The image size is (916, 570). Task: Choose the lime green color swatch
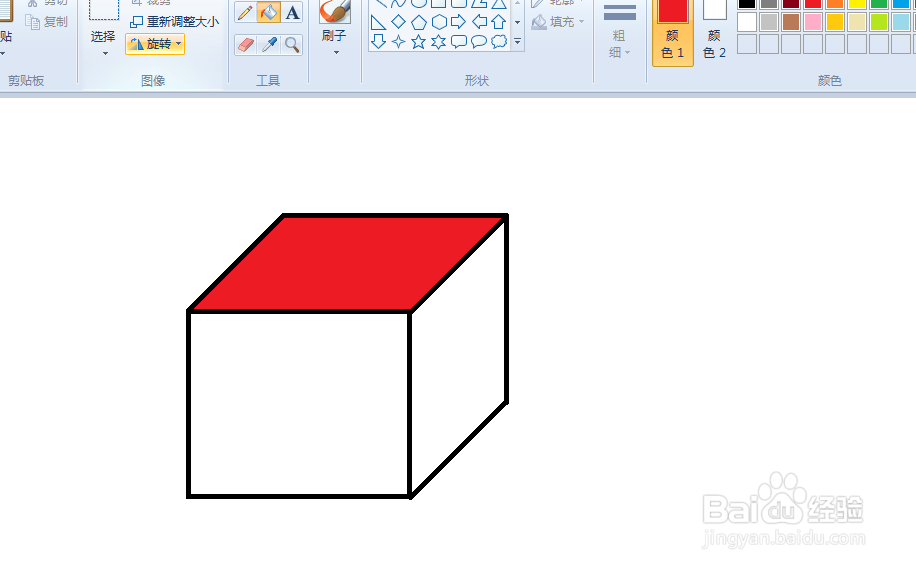point(879,22)
